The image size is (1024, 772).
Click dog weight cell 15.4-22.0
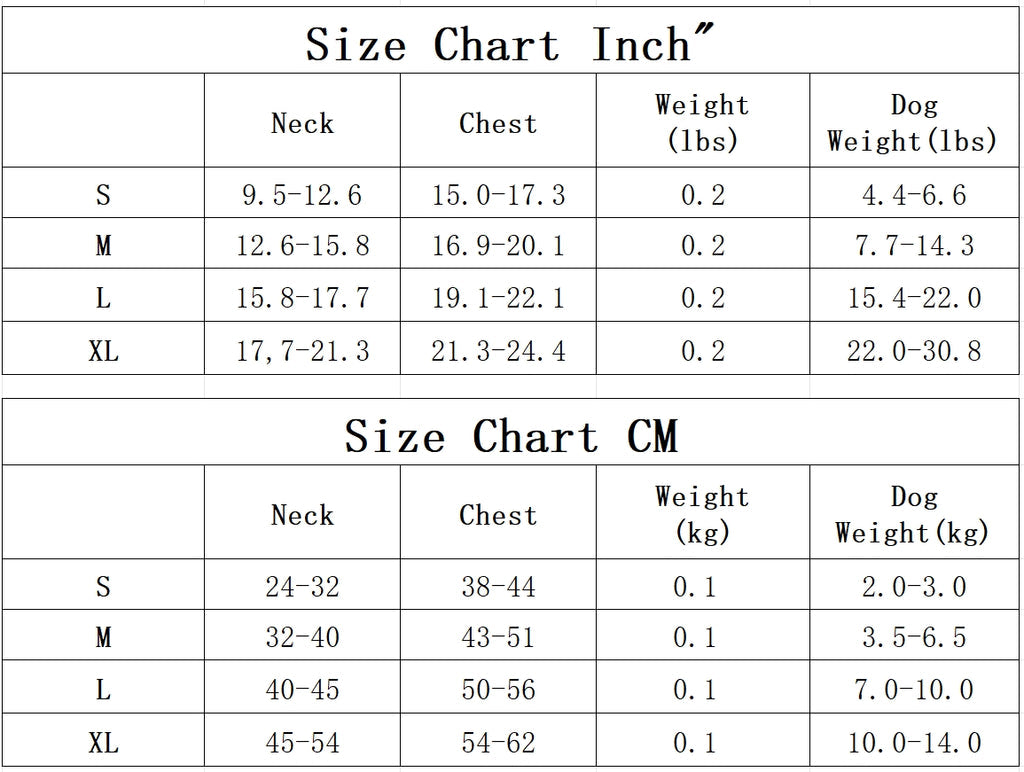tap(914, 298)
